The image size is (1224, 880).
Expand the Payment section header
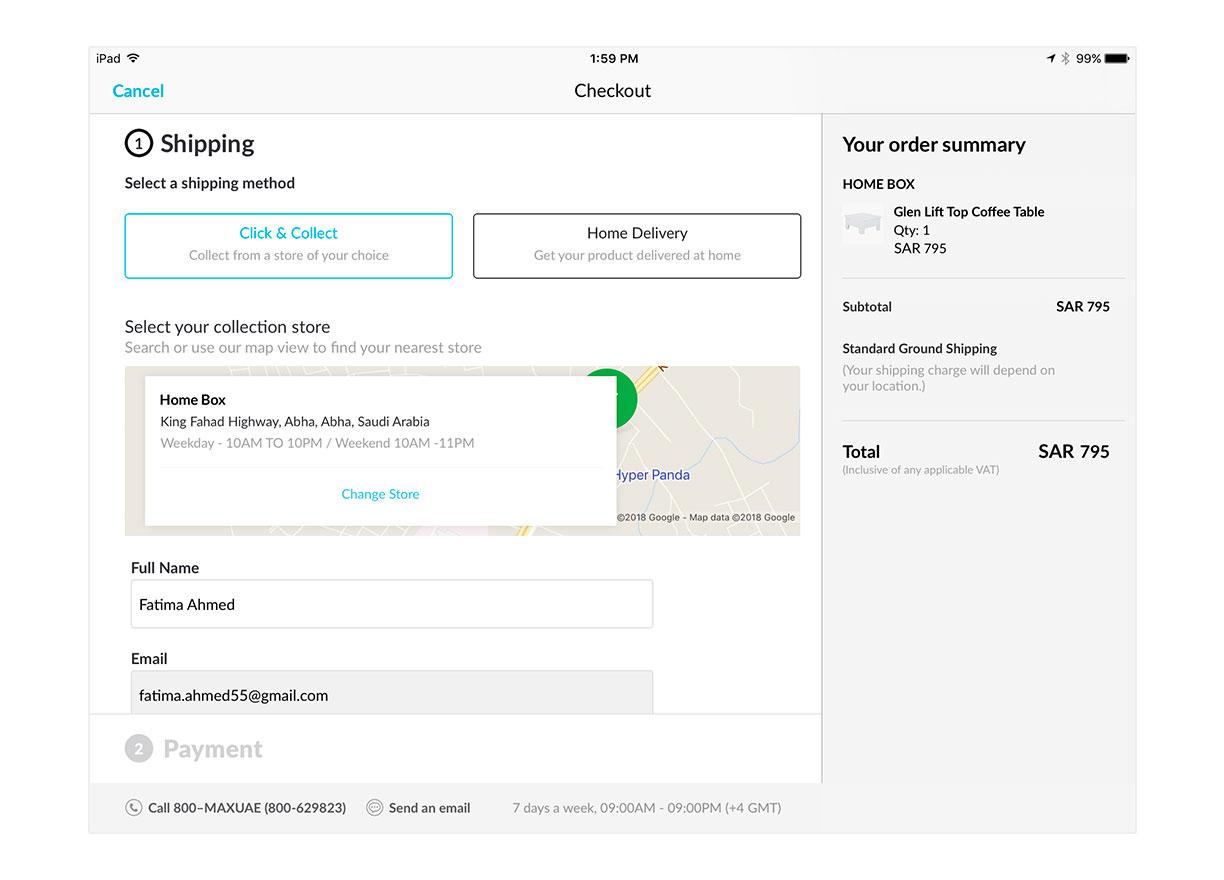213,749
